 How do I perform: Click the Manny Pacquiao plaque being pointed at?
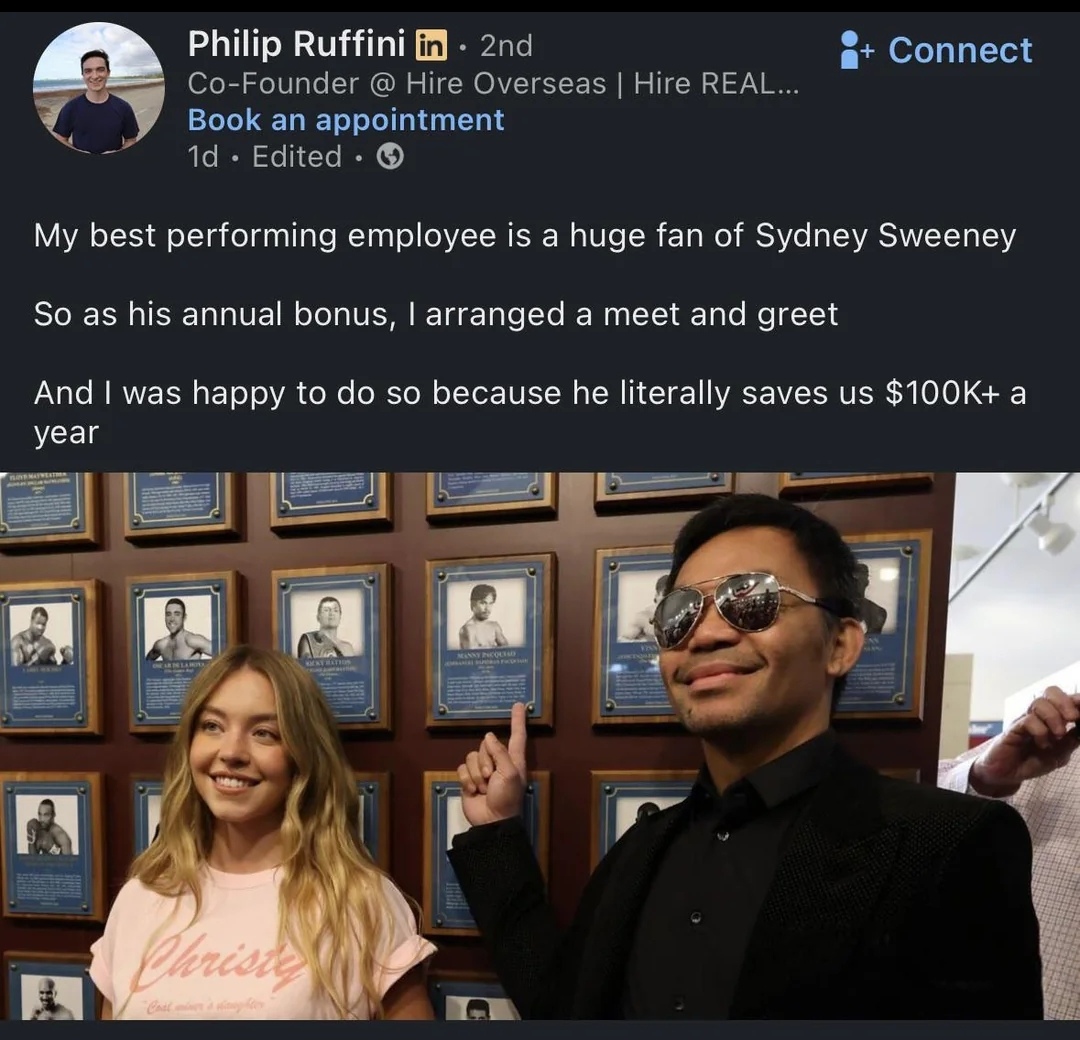490,639
